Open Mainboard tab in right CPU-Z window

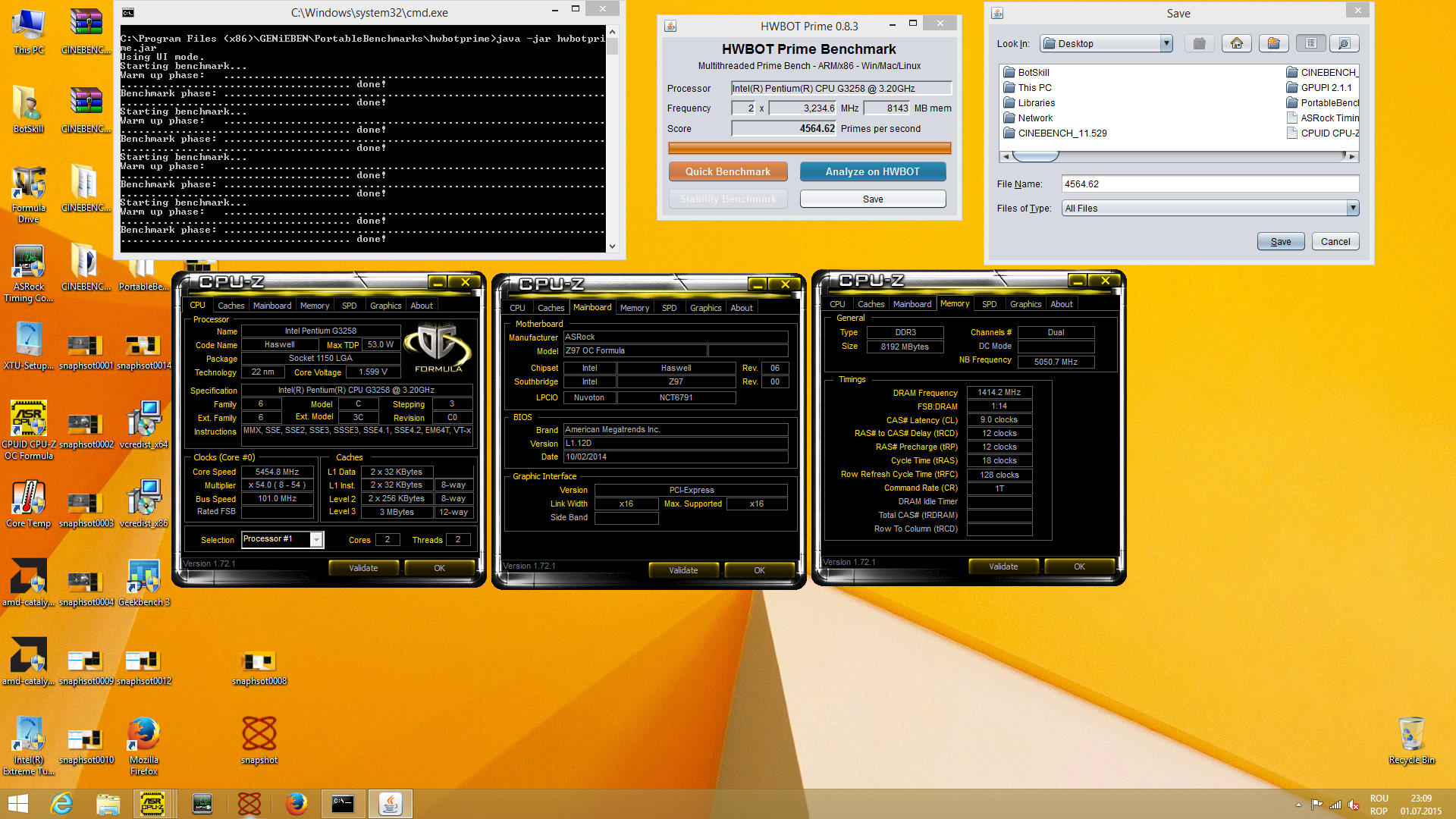(x=912, y=304)
